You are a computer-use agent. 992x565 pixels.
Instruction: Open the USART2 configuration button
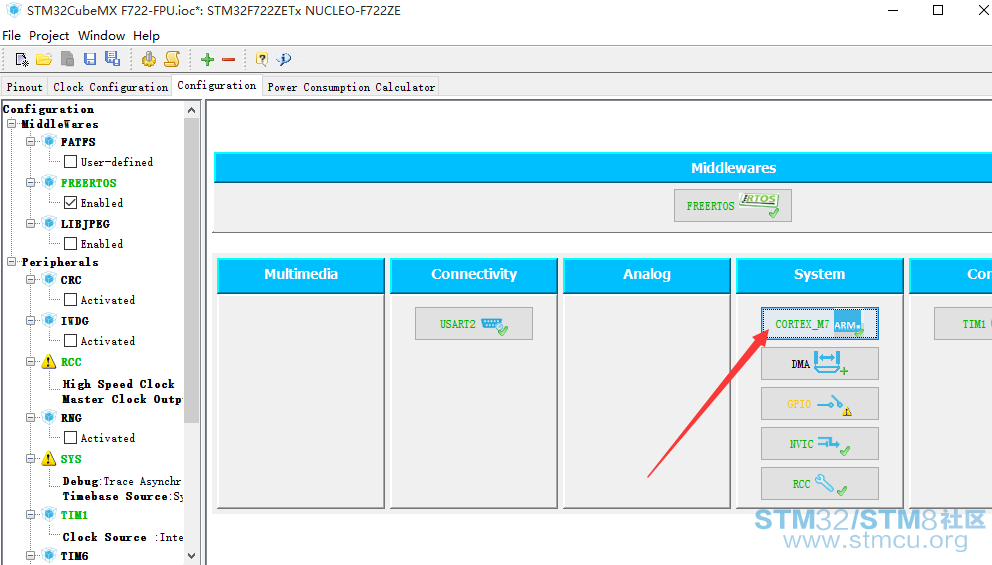(474, 323)
